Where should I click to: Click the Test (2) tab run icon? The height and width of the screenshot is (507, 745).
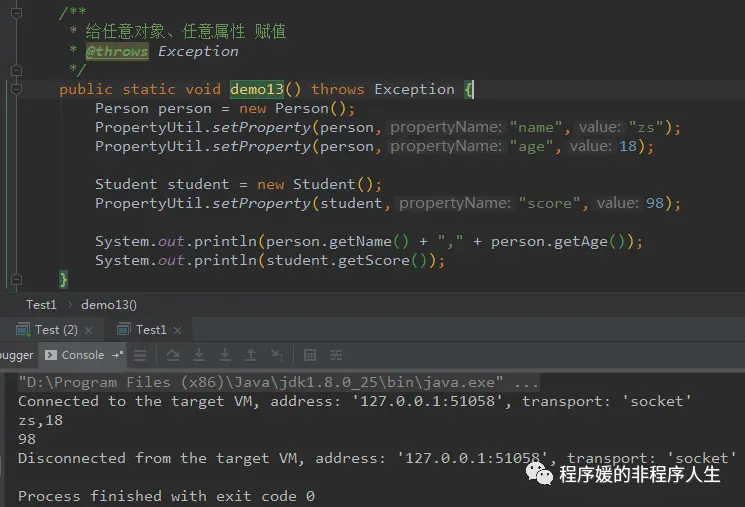[23, 329]
